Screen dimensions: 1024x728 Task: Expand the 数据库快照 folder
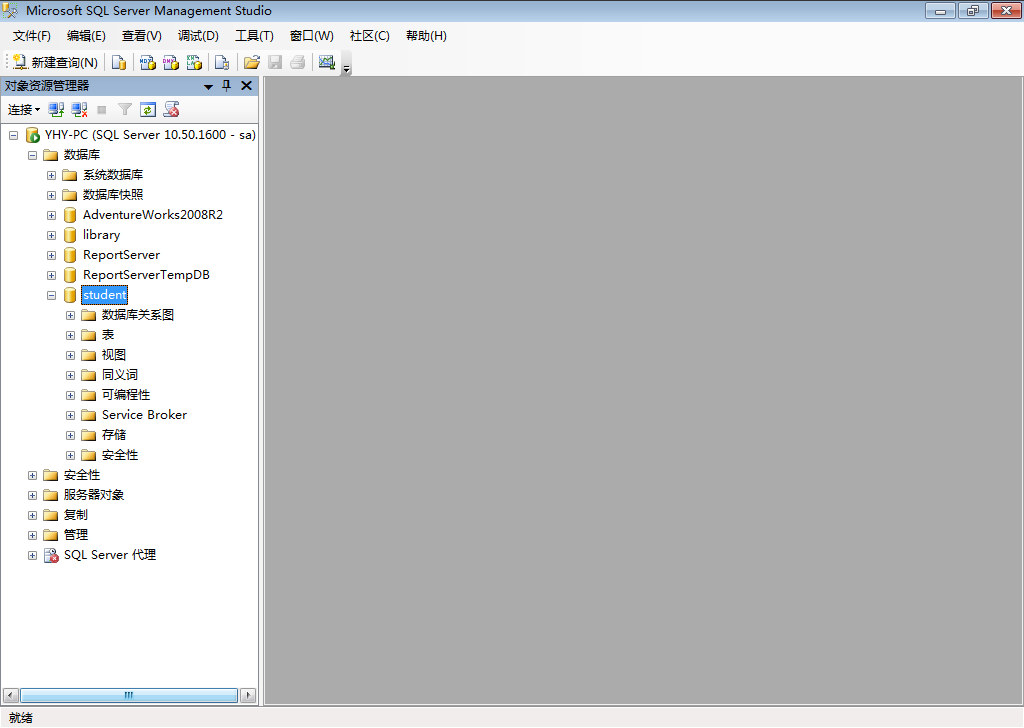(x=51, y=195)
